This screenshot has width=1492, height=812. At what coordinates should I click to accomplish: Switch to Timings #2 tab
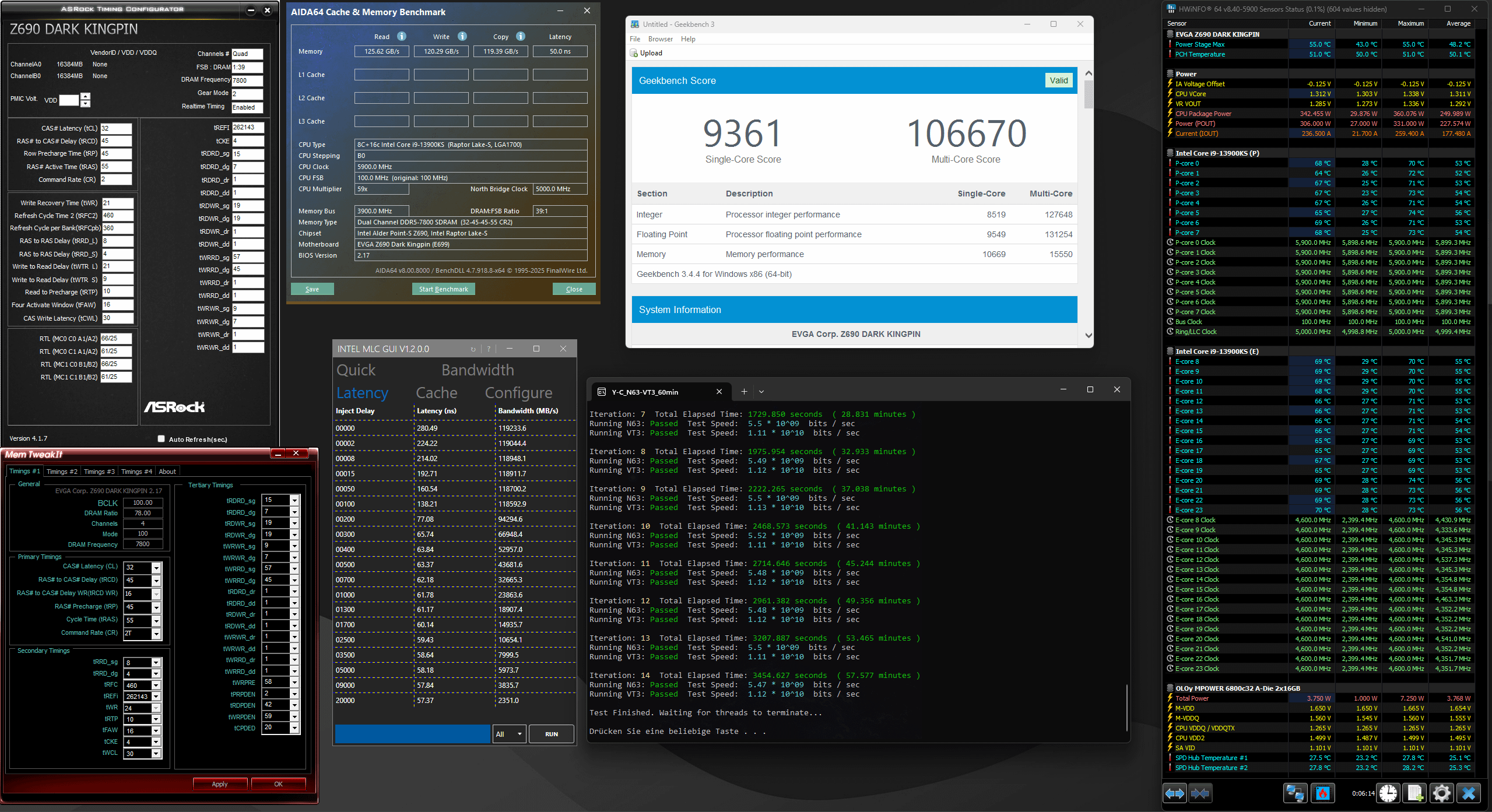(62, 472)
